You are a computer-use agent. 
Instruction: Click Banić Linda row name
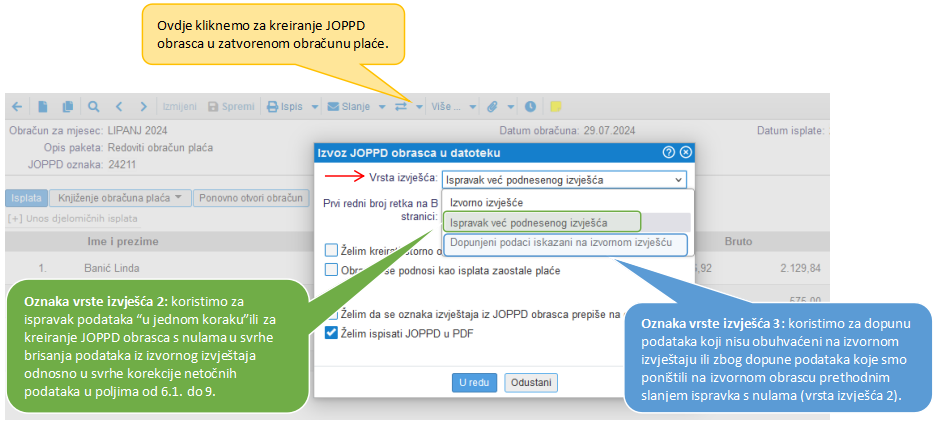(114, 268)
